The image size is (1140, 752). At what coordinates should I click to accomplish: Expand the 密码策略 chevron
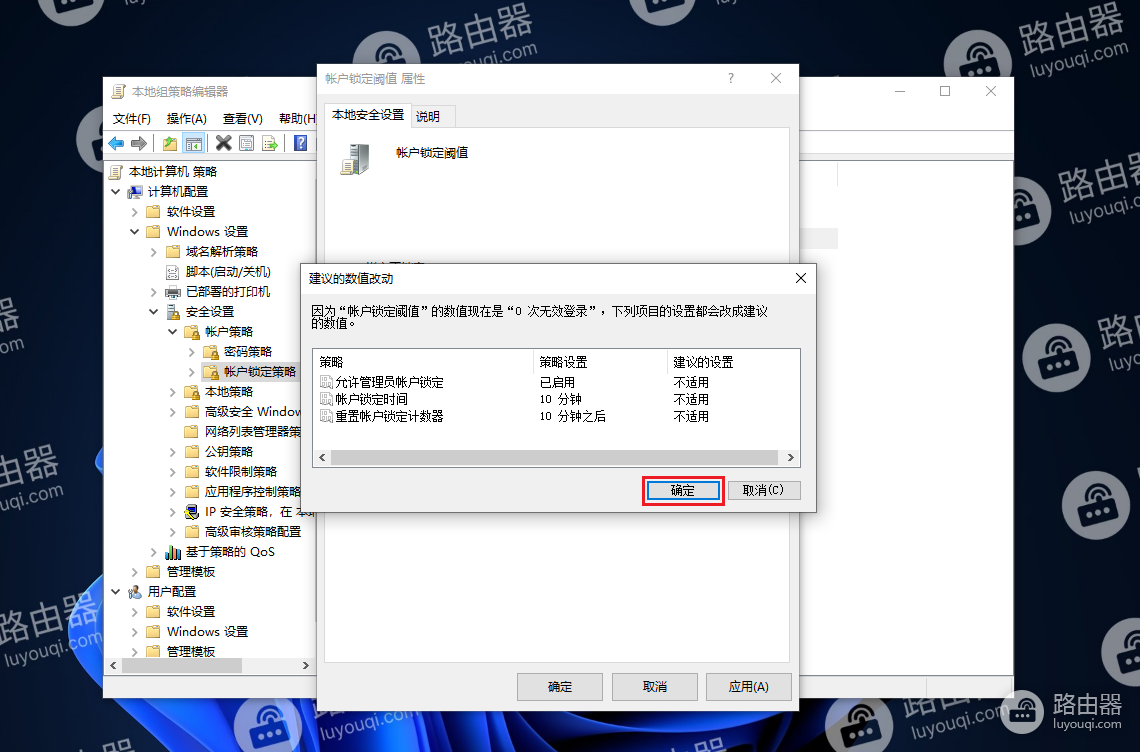pyautogui.click(x=191, y=352)
